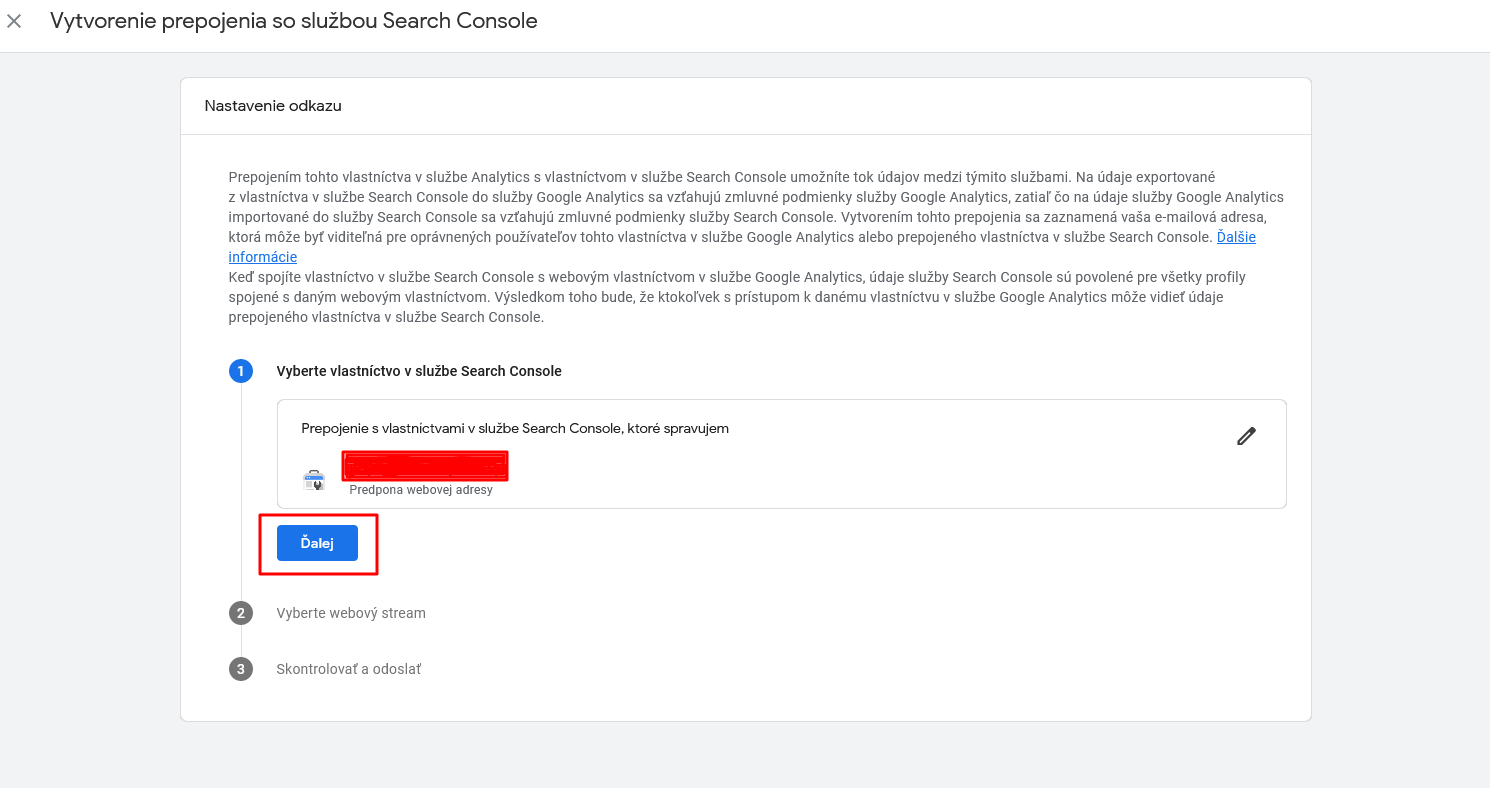
Task: Click the pencil edit icon for Search Console property
Action: click(x=1246, y=436)
